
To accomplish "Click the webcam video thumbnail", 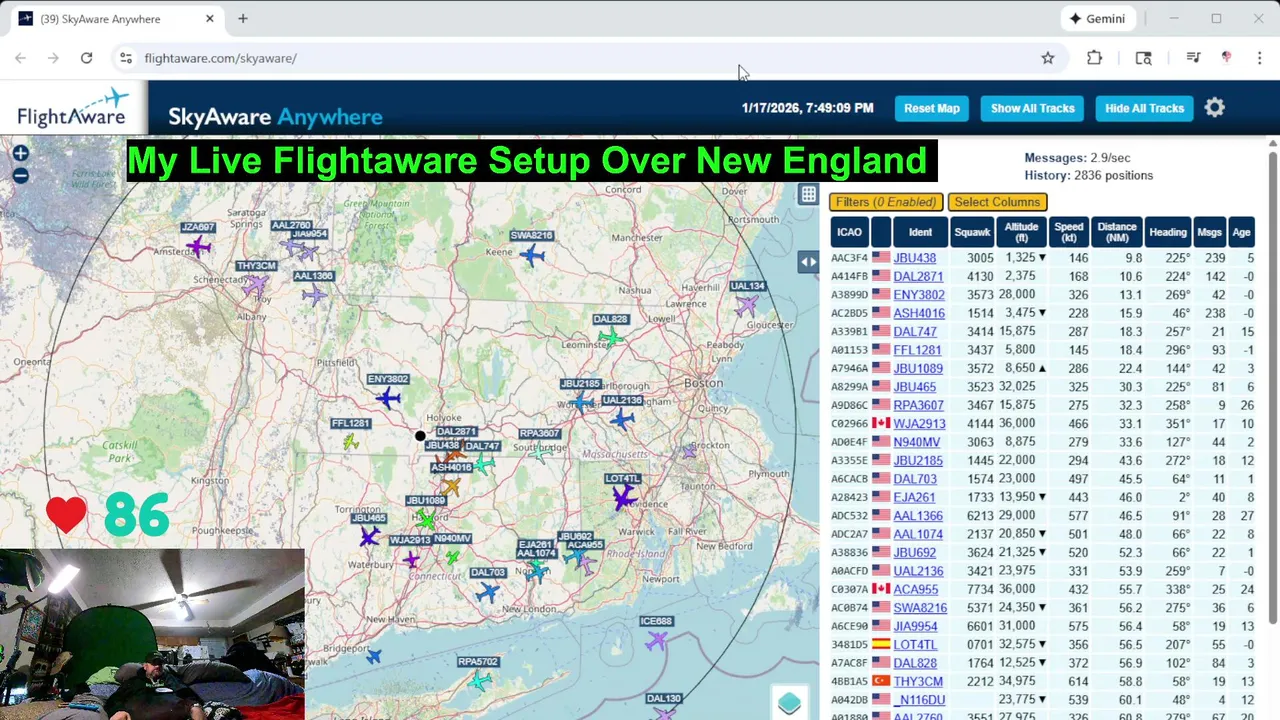I will click(x=152, y=634).
